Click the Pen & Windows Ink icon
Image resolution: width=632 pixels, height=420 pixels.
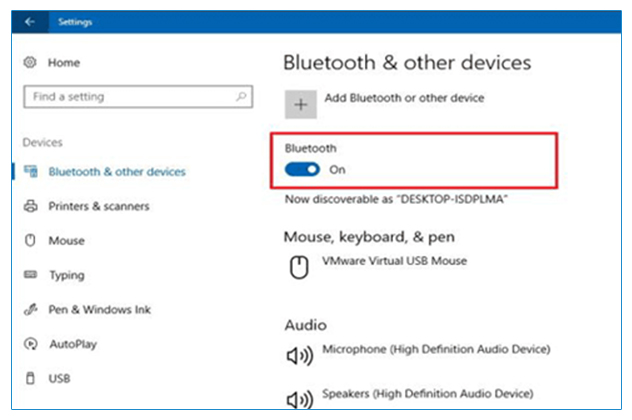[x=31, y=309]
